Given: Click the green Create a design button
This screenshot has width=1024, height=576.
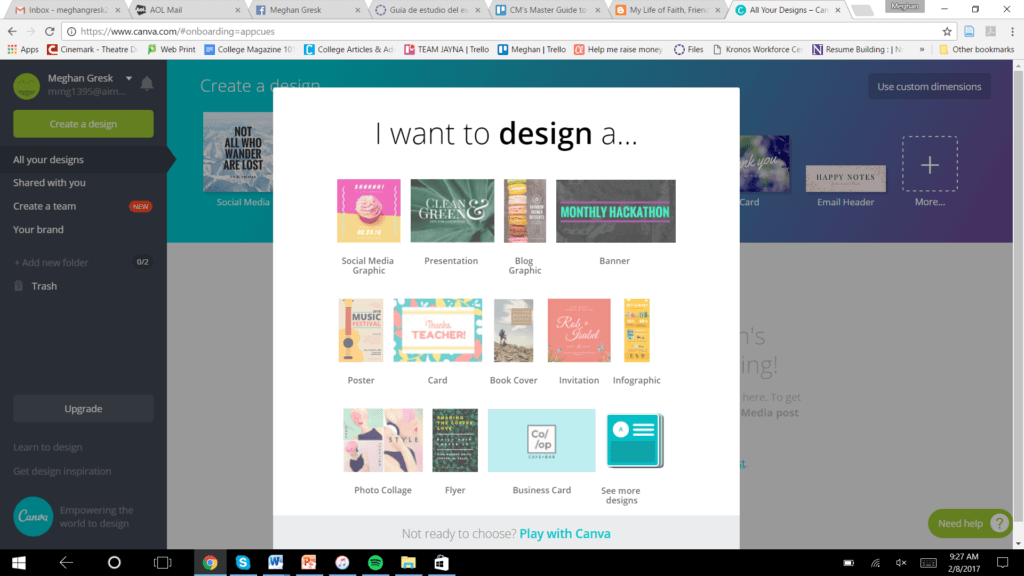Looking at the screenshot, I should pos(84,124).
